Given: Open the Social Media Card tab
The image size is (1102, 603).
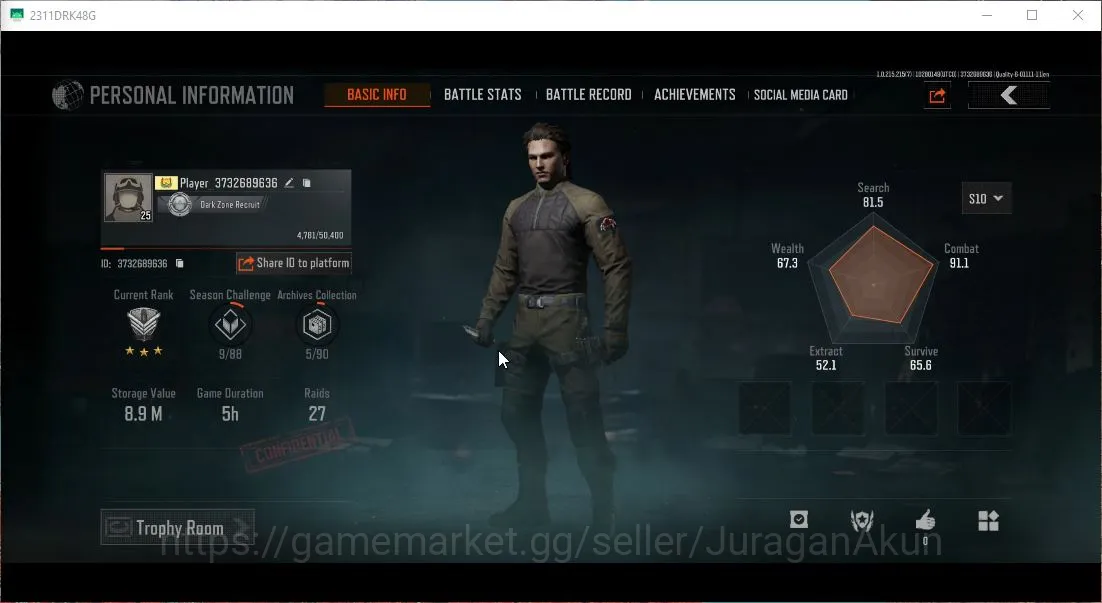Looking at the screenshot, I should point(800,95).
